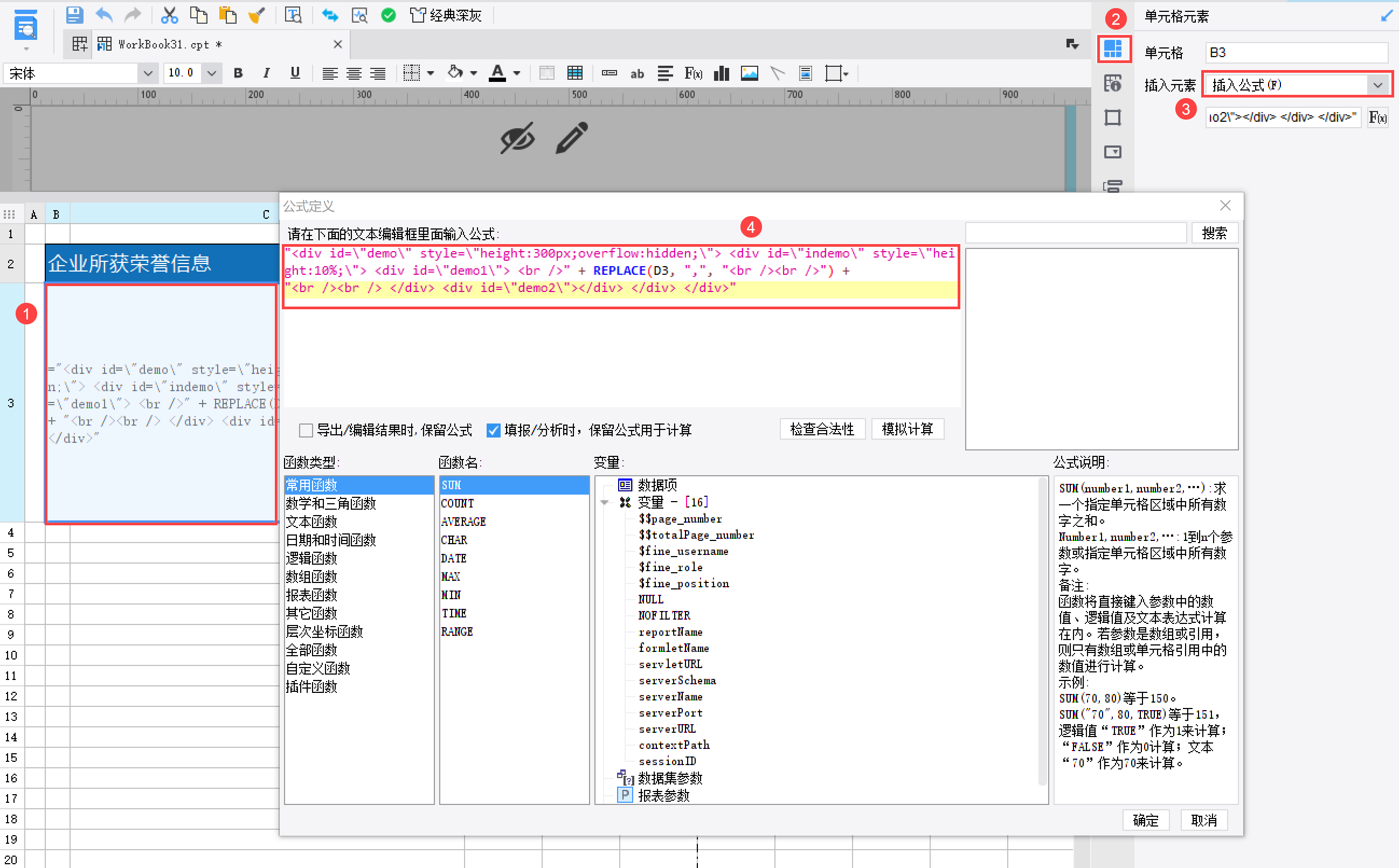This screenshot has height=868, width=1399.
Task: Click the pencil edit icon on canvas
Action: tap(571, 138)
